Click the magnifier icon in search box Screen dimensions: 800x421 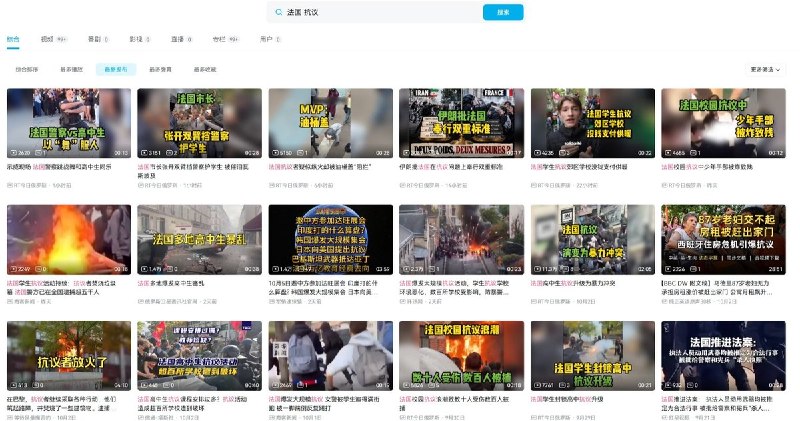279,12
